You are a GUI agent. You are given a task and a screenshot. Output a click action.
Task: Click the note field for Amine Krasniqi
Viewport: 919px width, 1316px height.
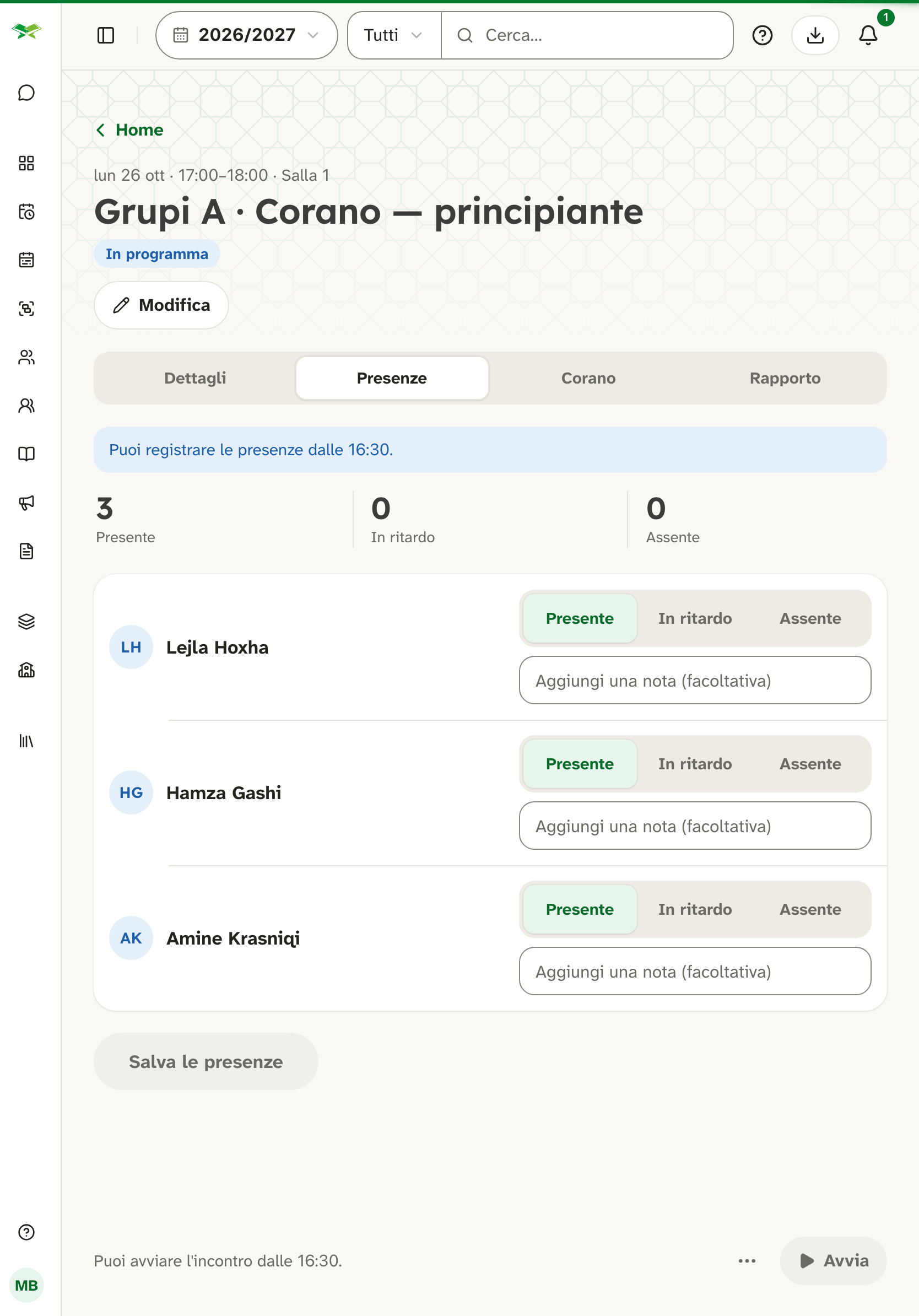[x=695, y=972]
